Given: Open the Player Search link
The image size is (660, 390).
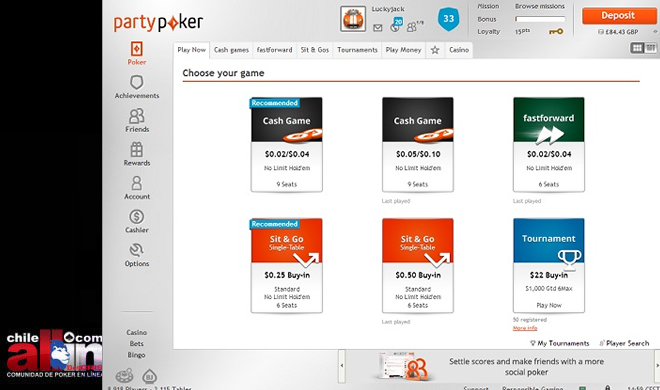Looking at the screenshot, I should point(624,343).
